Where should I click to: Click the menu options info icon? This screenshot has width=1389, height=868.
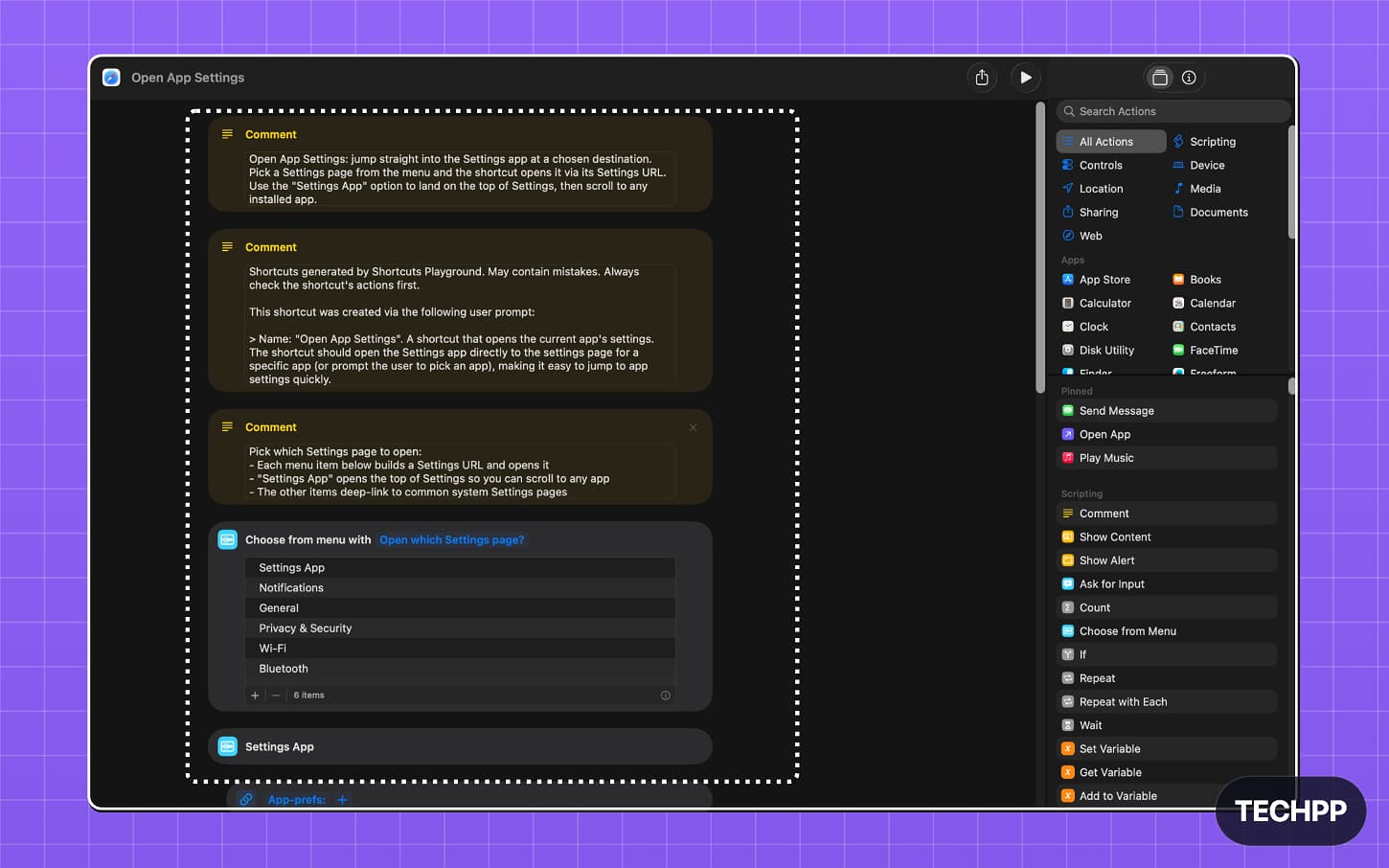[x=665, y=696]
